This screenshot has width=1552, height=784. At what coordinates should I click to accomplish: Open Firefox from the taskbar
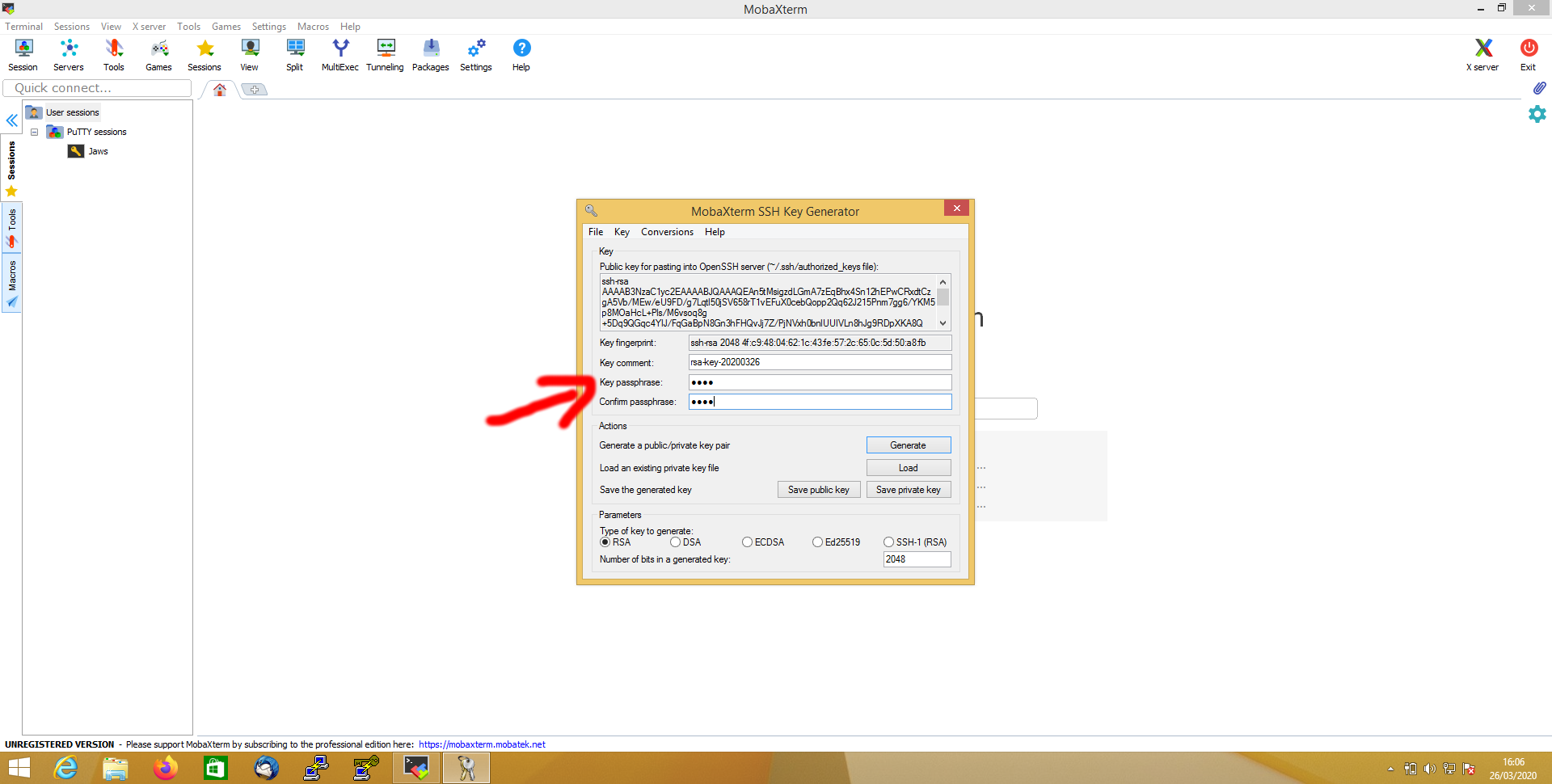point(166,768)
